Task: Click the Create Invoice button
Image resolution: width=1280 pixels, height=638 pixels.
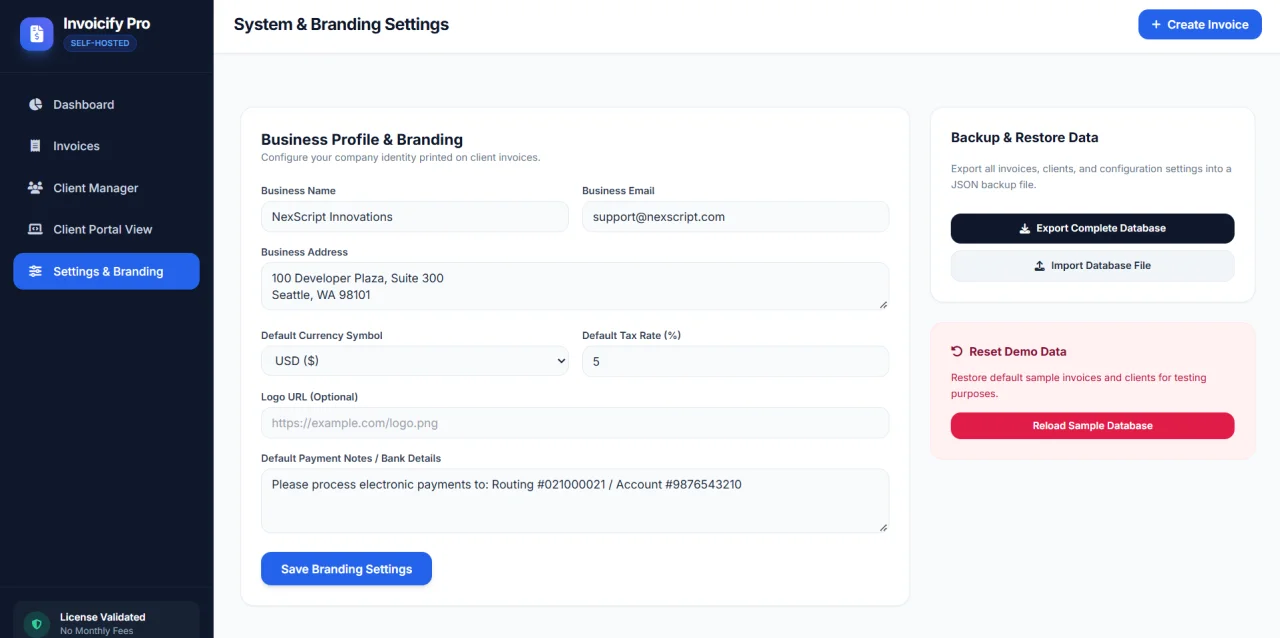Action: (x=1199, y=24)
